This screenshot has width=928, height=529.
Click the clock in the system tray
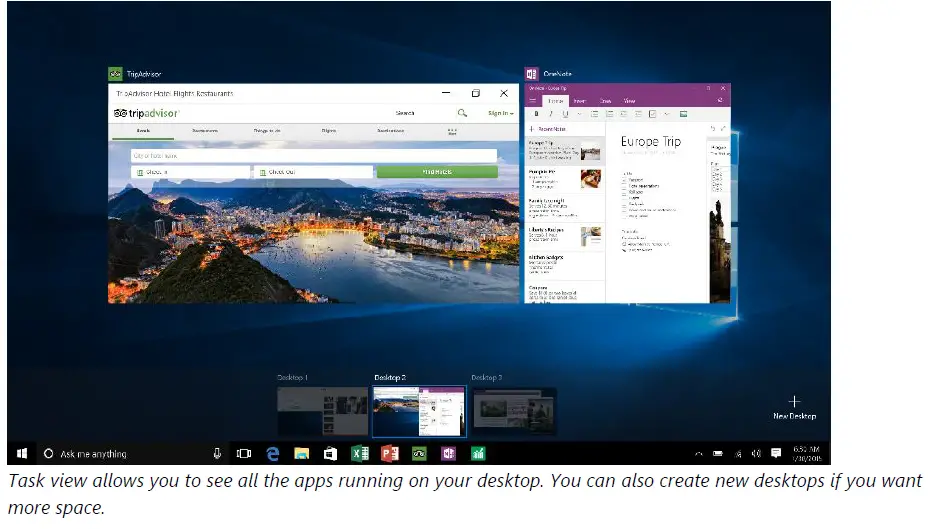806,454
